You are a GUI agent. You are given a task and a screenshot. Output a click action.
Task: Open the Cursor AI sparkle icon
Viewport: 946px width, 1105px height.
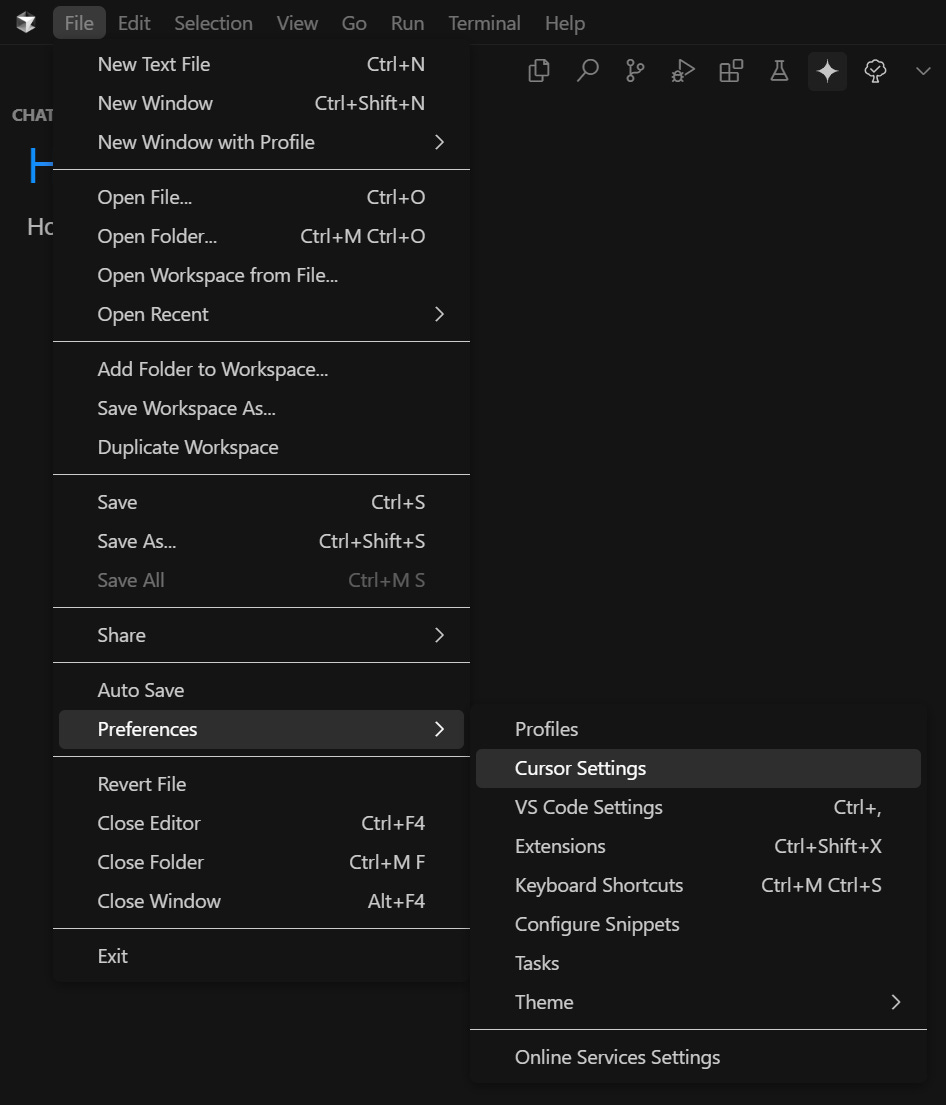click(x=827, y=71)
